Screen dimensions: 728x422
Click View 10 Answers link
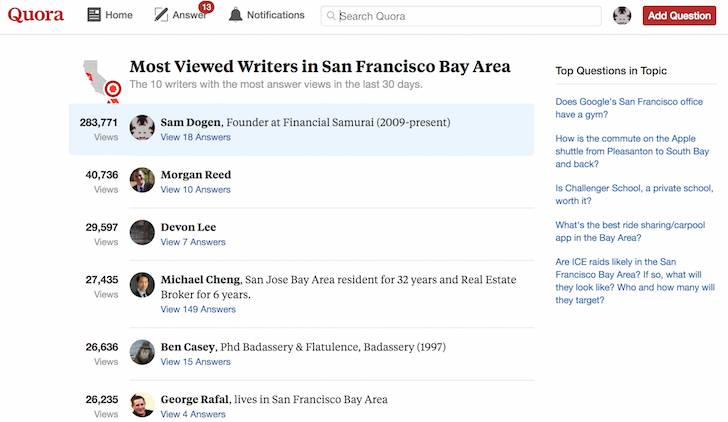(195, 190)
